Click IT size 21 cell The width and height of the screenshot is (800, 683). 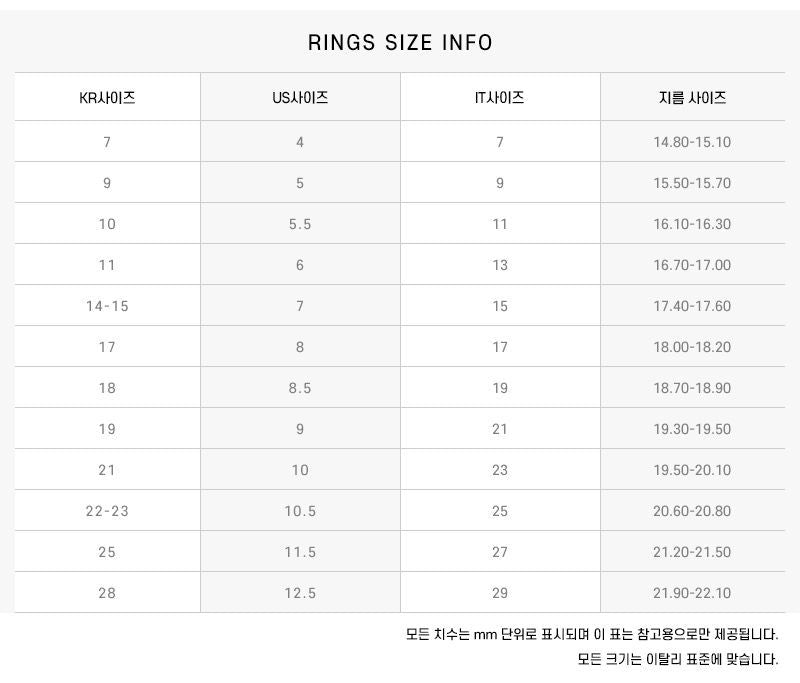pos(500,429)
